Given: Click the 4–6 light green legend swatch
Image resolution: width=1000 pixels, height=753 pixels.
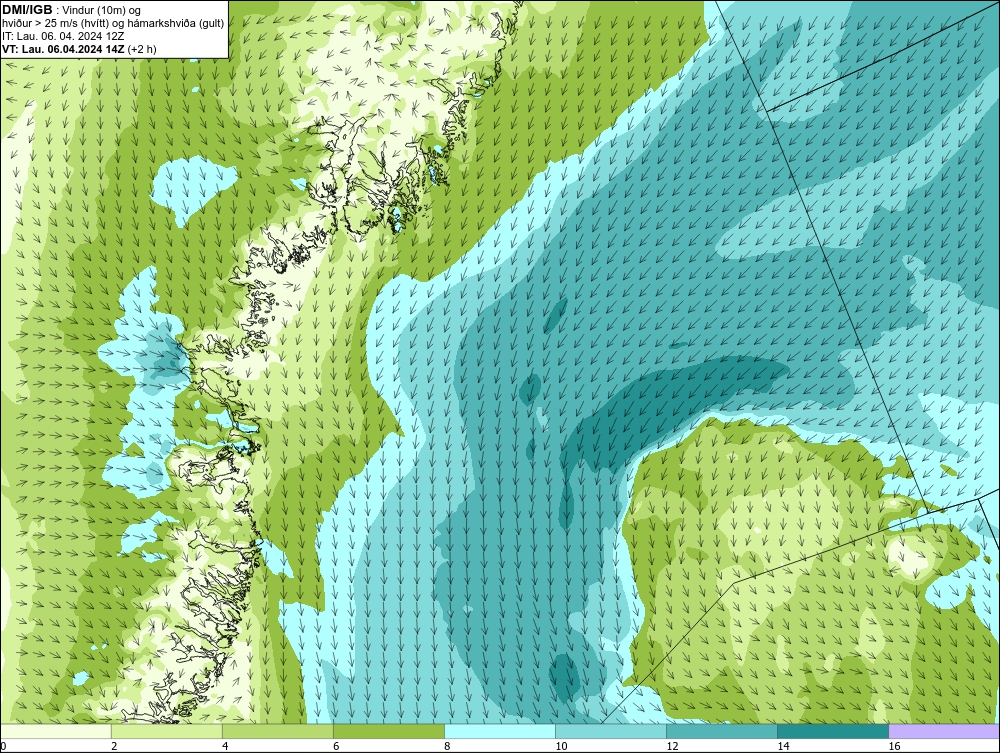Looking at the screenshot, I should [277, 731].
